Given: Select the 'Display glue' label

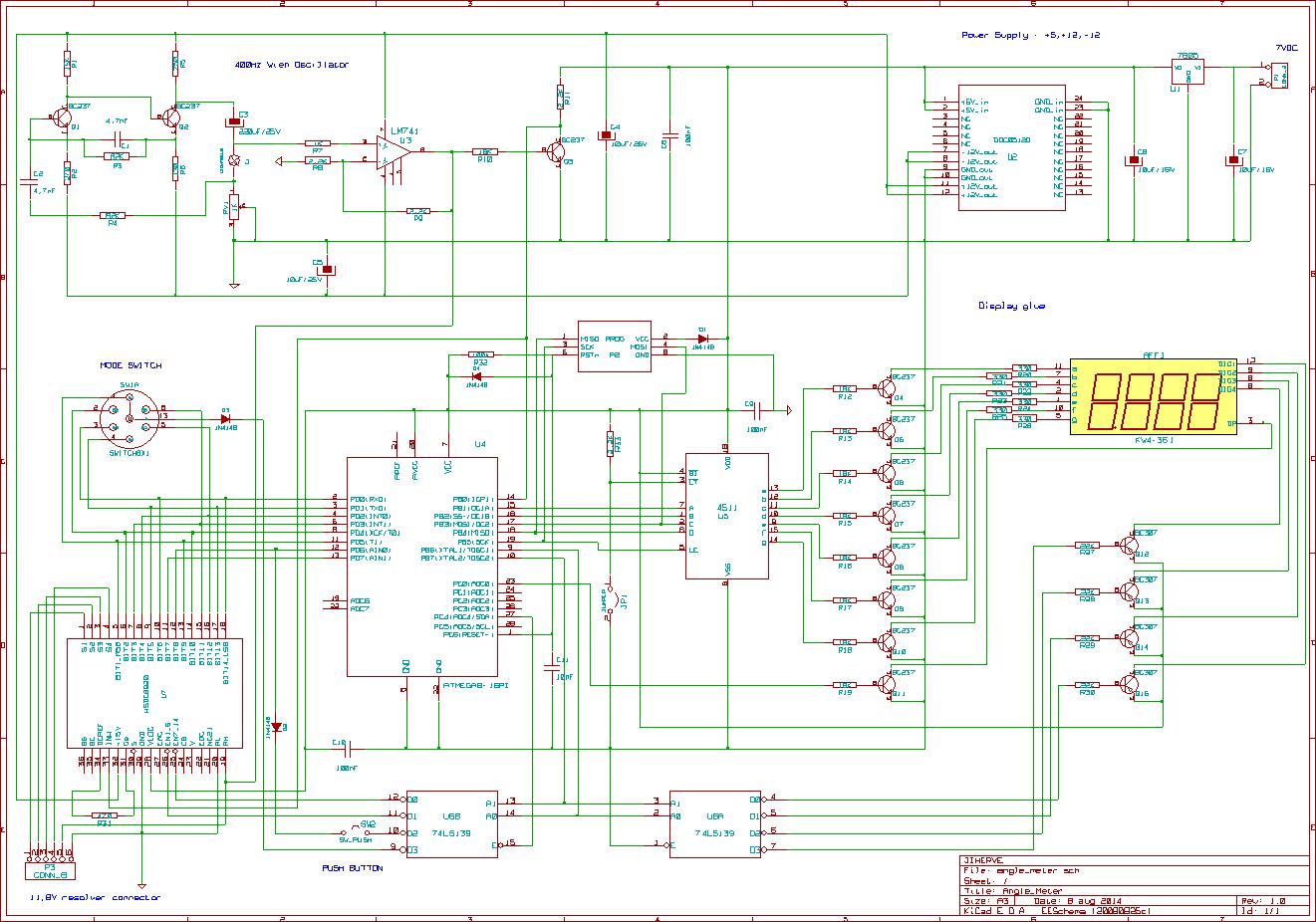Looking at the screenshot, I should tap(1011, 307).
